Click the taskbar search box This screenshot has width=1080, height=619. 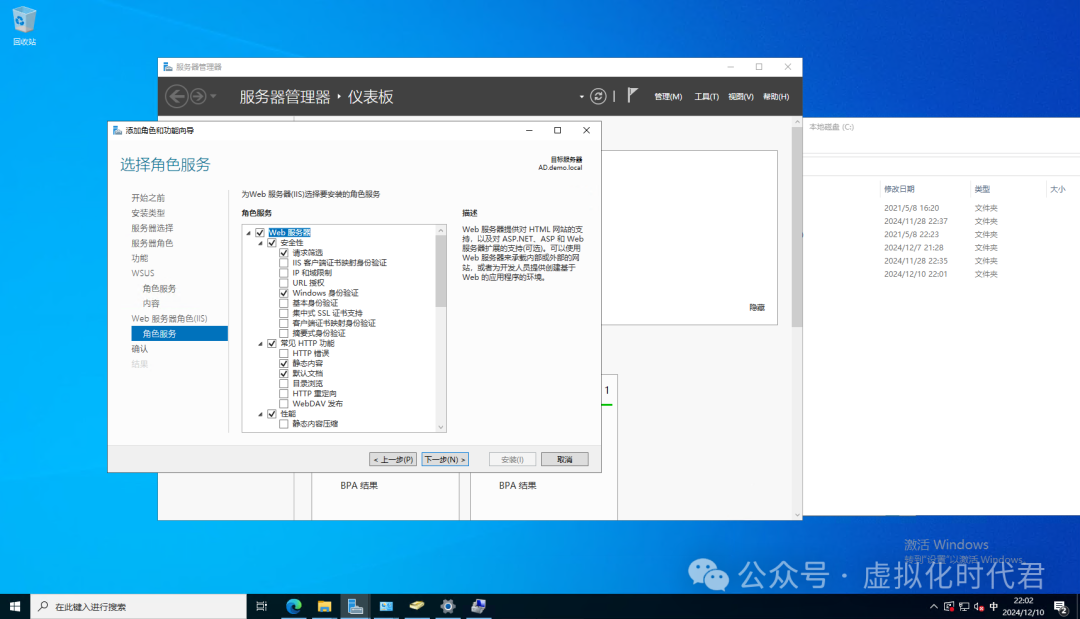(x=138, y=607)
